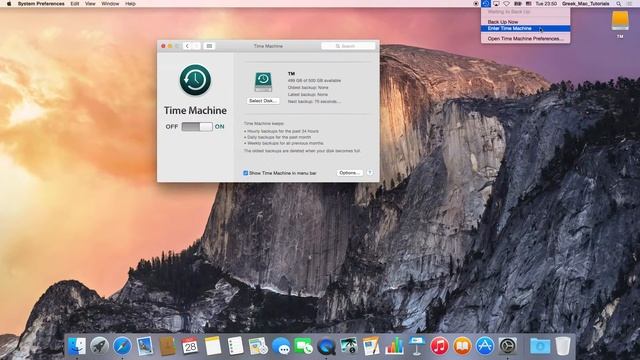Open Downloads folder in the Dock
The height and width of the screenshot is (360, 640).
tap(540, 346)
